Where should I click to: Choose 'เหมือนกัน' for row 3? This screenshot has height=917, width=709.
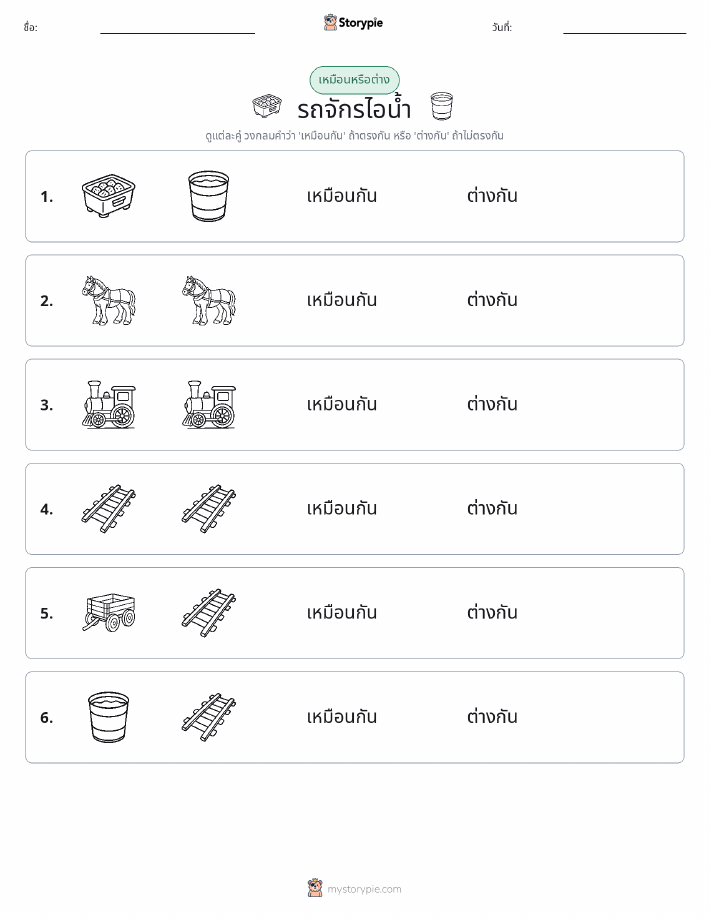click(x=342, y=404)
